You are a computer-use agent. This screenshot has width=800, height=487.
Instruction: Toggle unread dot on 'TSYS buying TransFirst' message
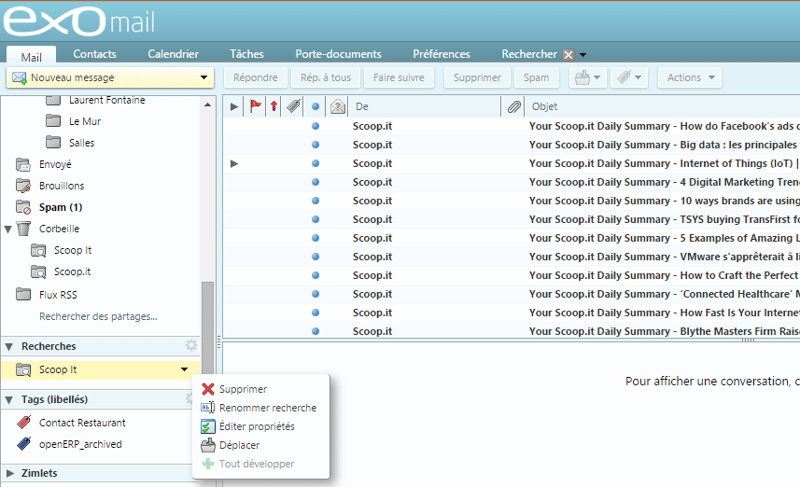tap(315, 219)
